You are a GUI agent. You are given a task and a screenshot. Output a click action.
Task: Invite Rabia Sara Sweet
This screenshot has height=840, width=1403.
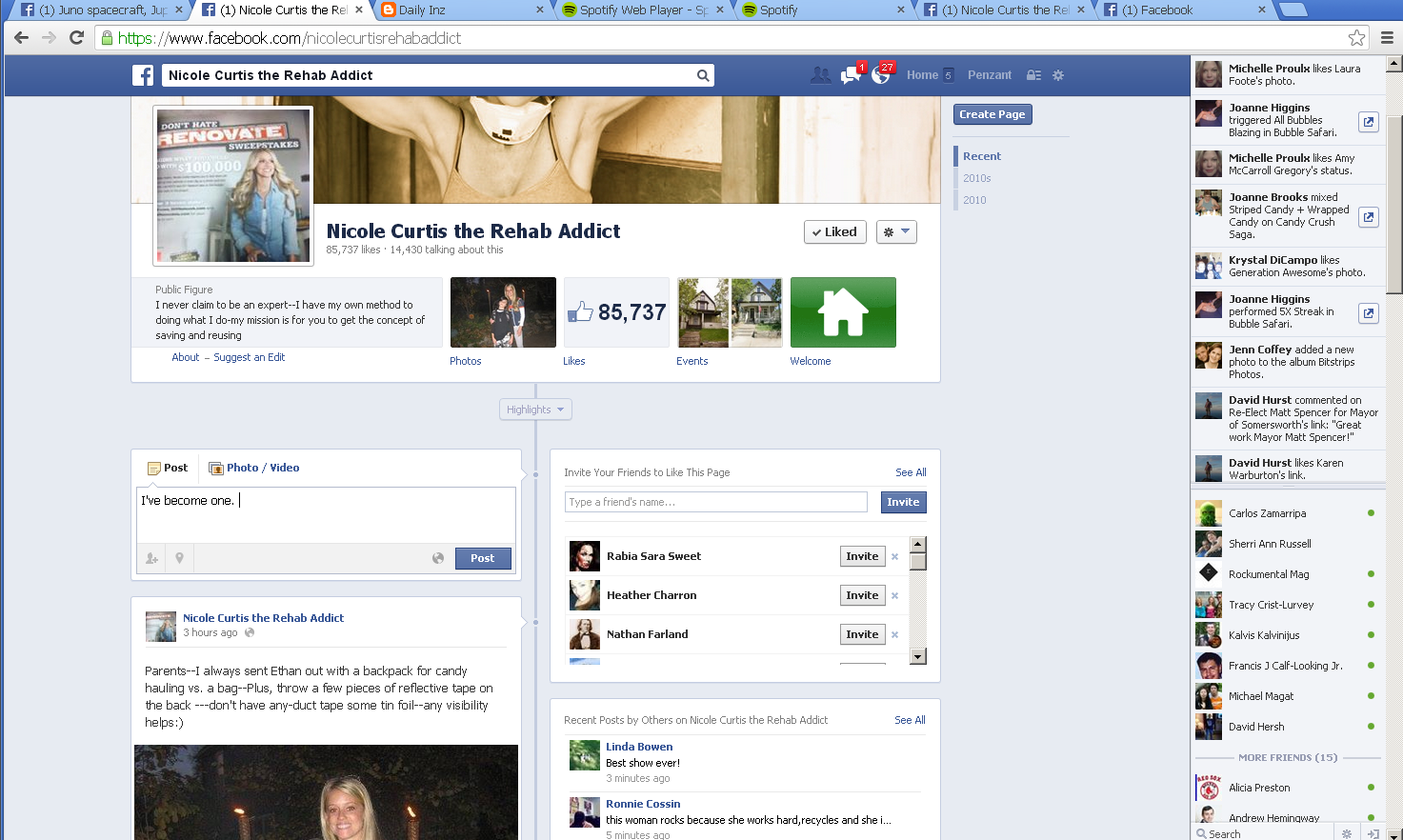862,556
